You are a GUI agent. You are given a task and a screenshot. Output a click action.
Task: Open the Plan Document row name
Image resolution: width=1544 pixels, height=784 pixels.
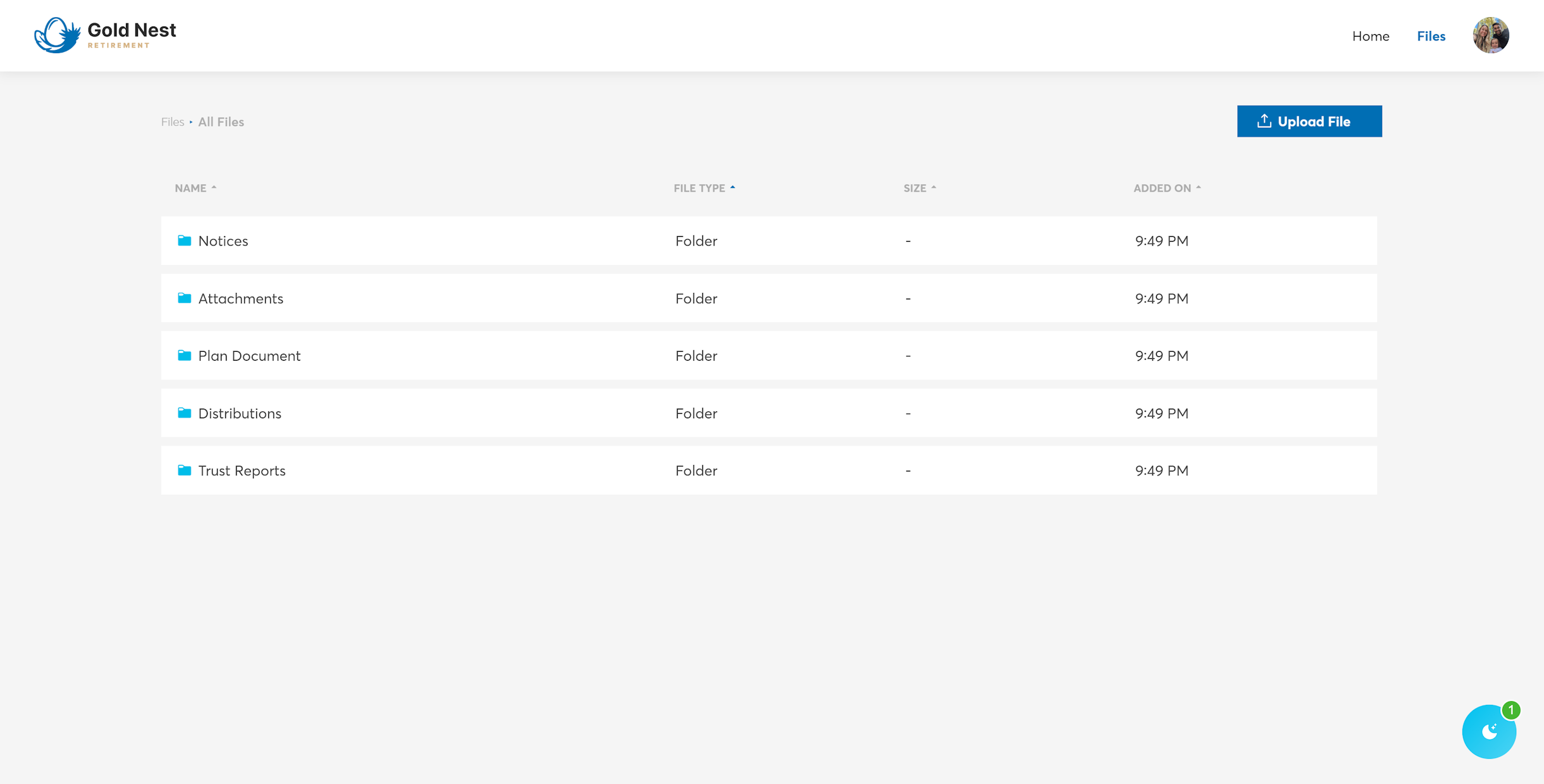click(x=249, y=356)
